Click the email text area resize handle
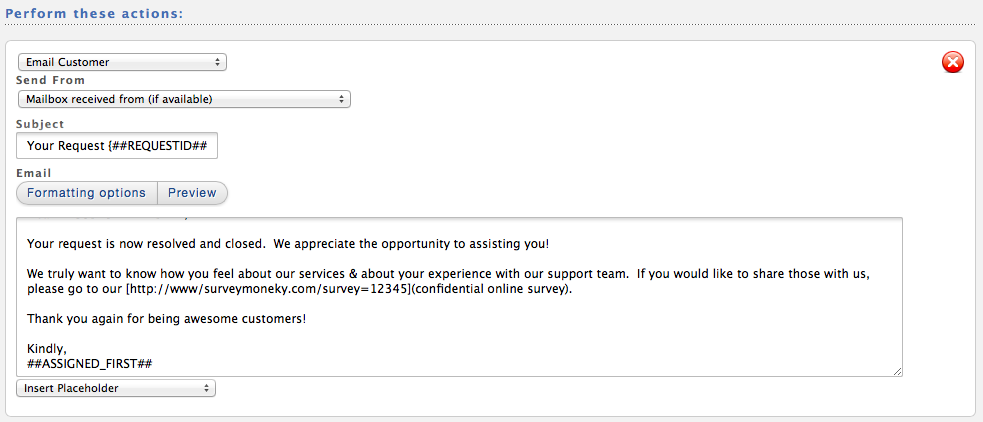 coord(898,372)
